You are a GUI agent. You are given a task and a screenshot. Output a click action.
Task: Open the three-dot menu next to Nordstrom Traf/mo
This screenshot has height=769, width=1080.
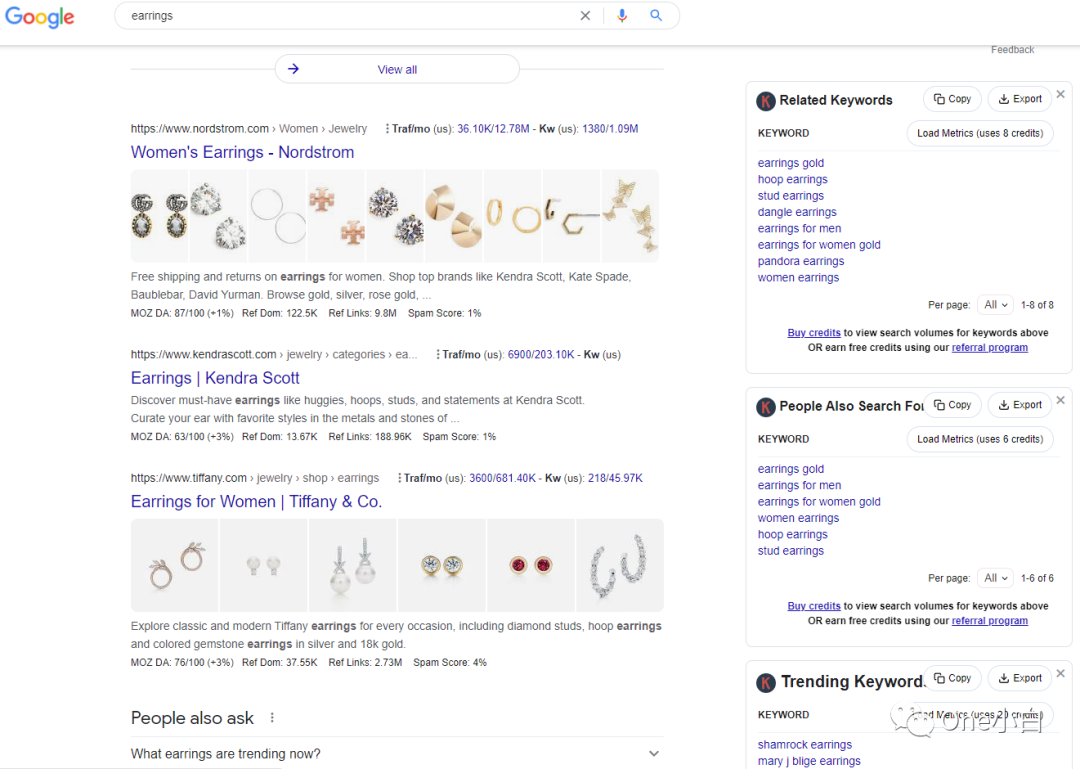387,129
